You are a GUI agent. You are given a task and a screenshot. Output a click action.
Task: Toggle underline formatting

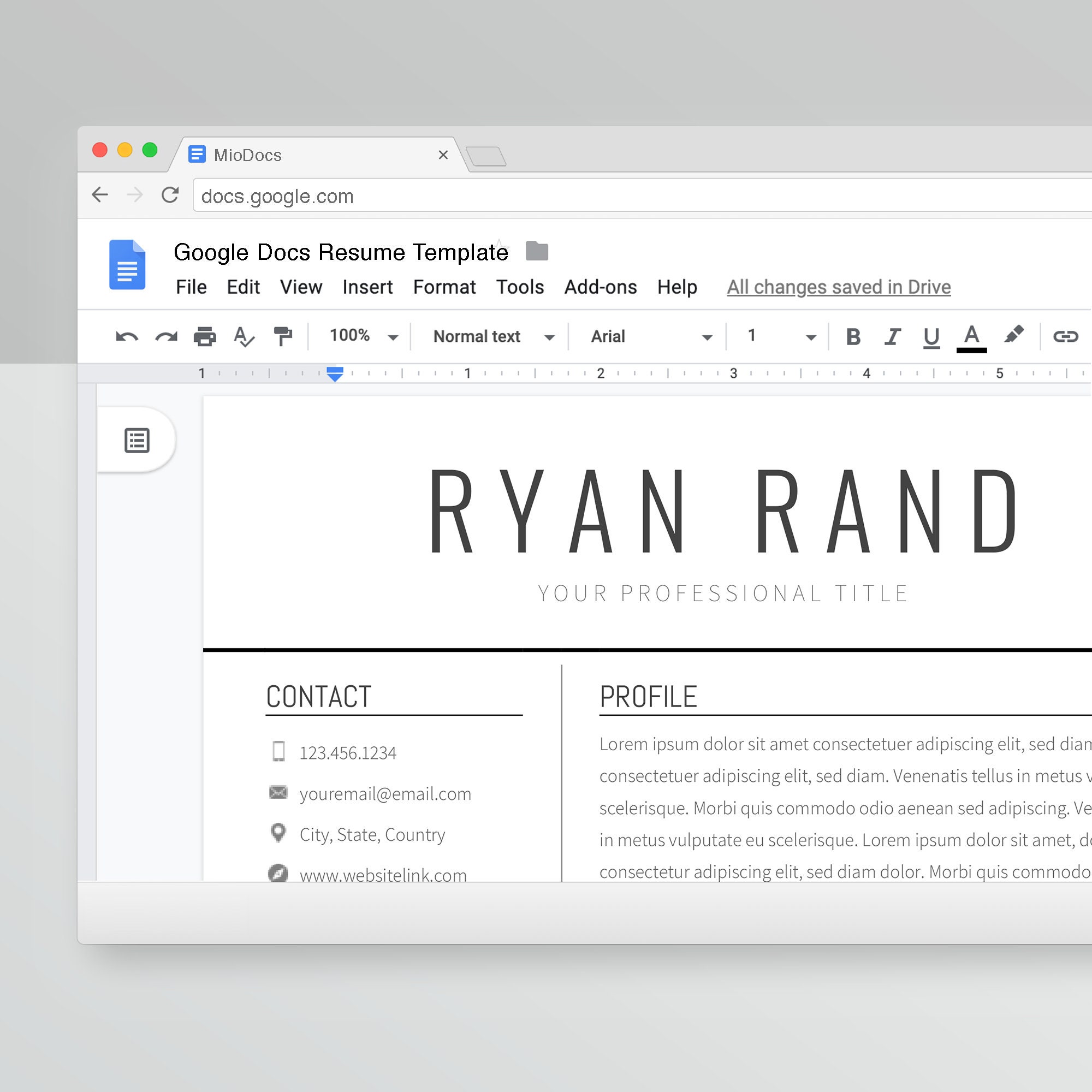click(931, 336)
